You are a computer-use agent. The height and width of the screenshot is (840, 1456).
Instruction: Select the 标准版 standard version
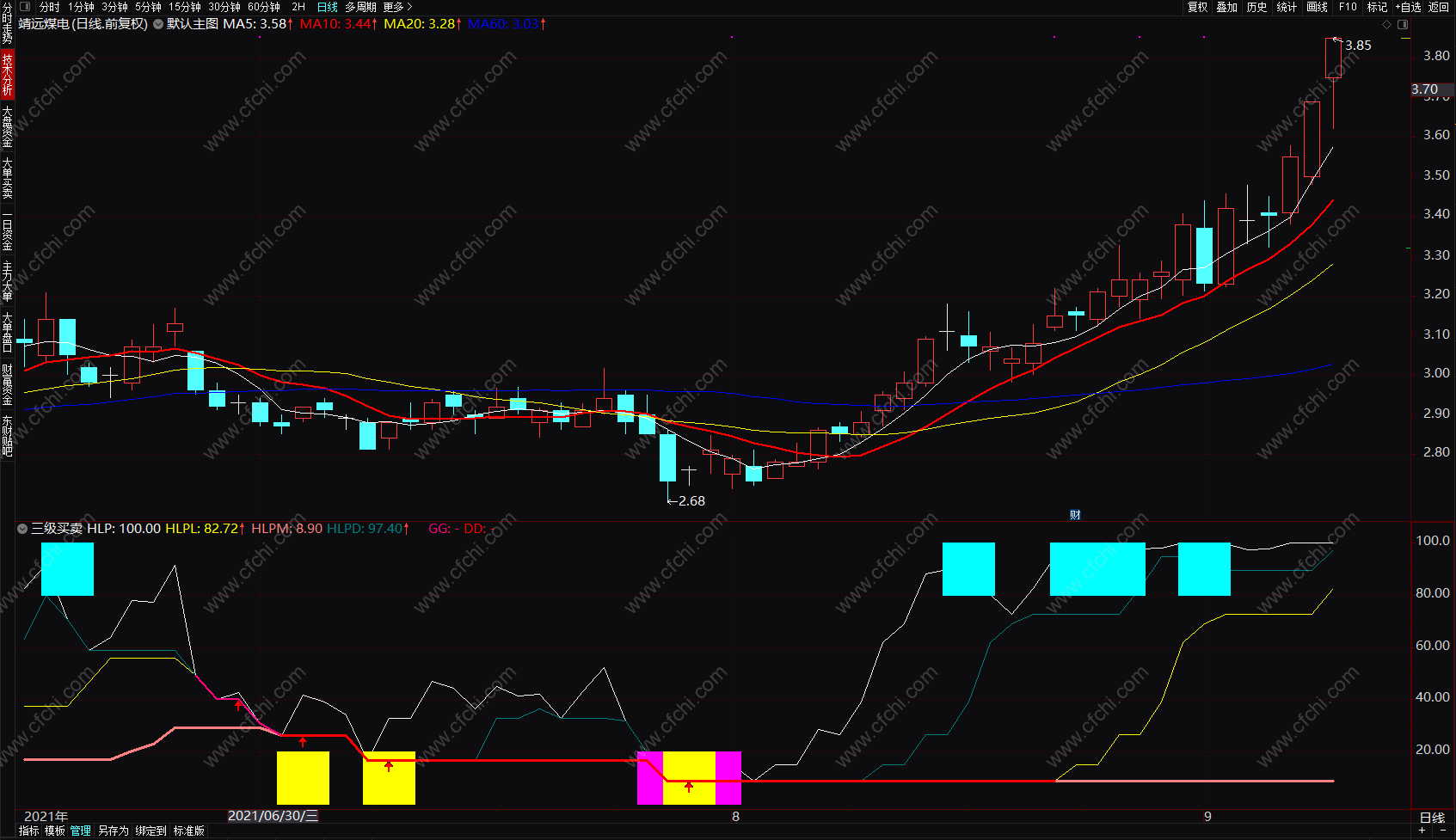pos(189,831)
